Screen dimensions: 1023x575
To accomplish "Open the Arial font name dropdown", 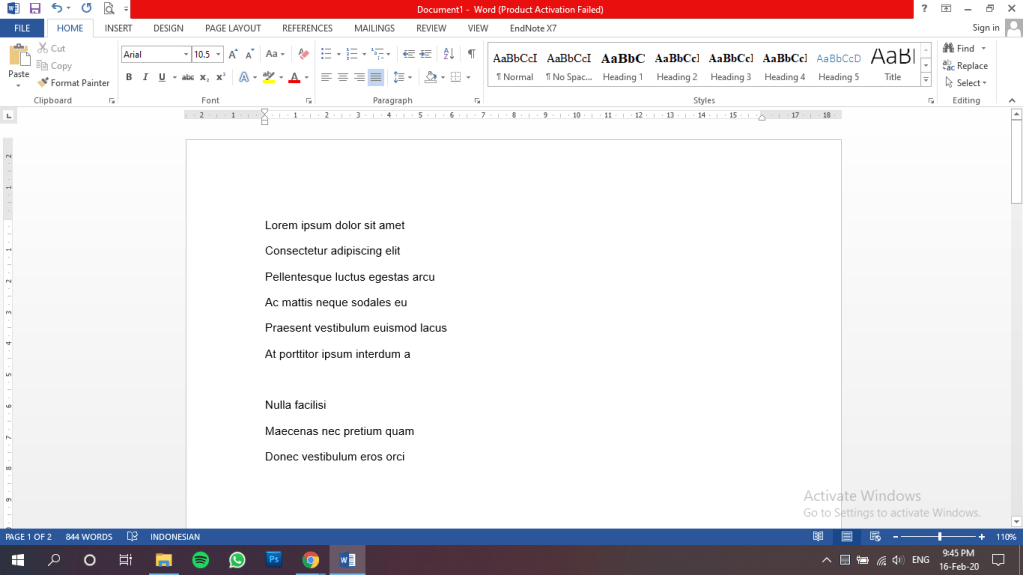I will tap(185, 54).
